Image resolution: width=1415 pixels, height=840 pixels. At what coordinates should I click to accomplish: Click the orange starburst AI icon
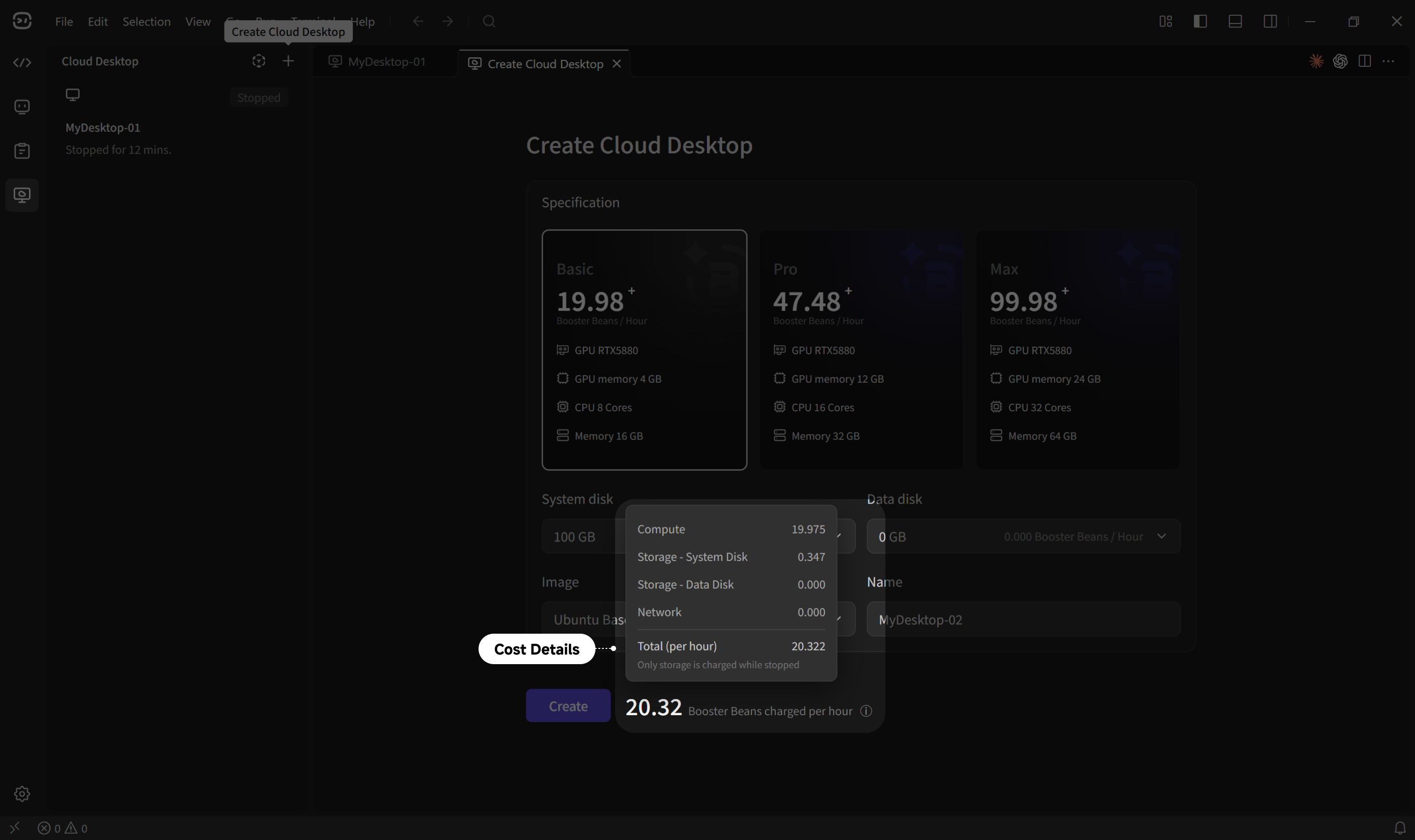[x=1317, y=61]
